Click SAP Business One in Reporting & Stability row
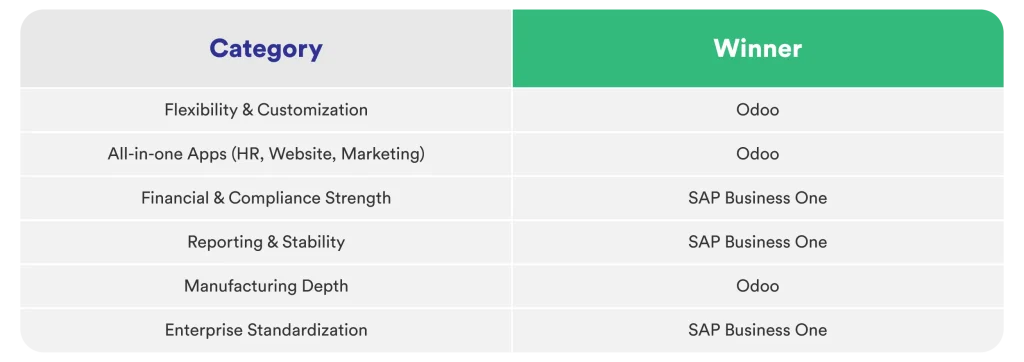Image resolution: width=1024 pixels, height=362 pixels. [x=758, y=242]
